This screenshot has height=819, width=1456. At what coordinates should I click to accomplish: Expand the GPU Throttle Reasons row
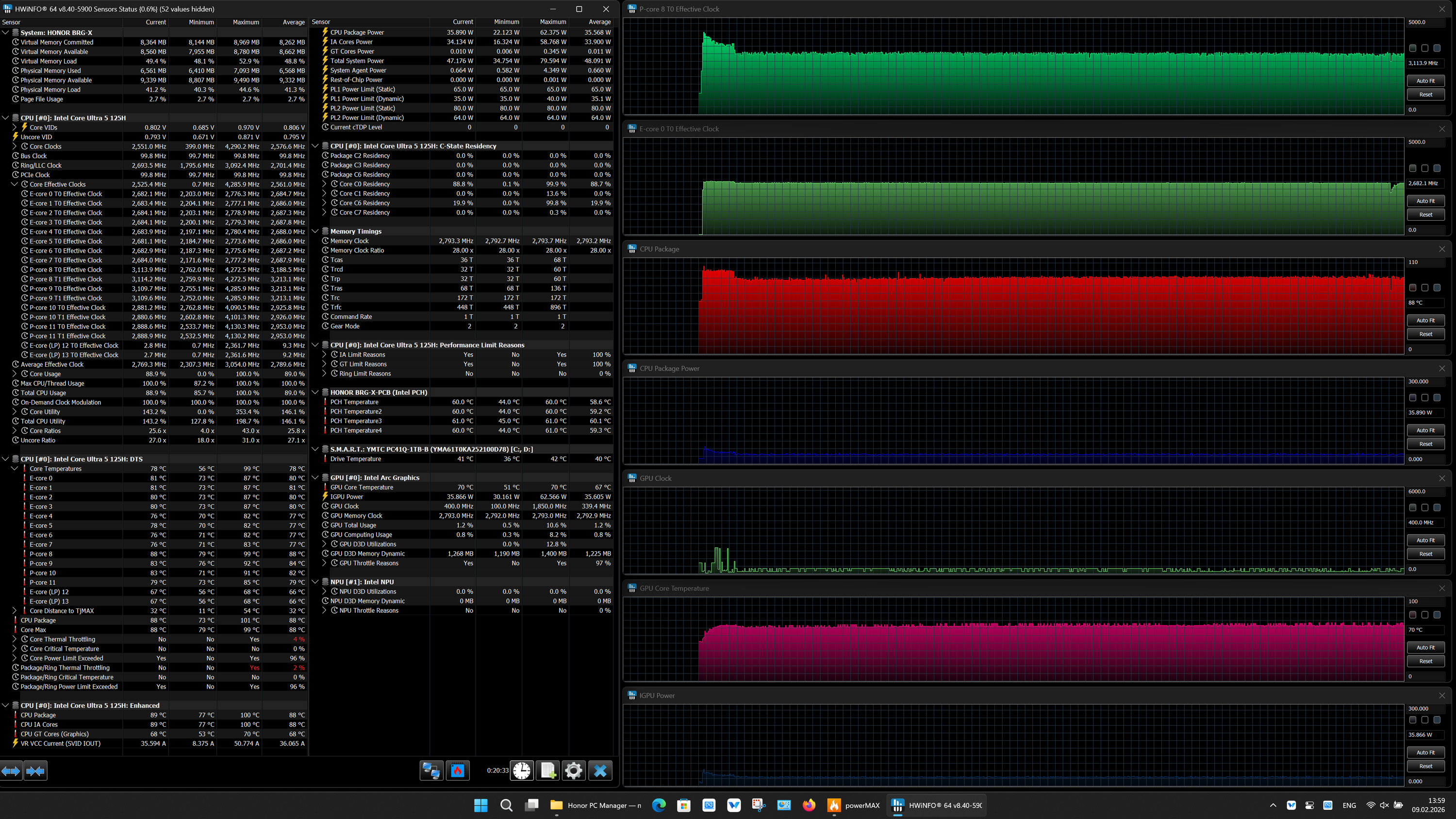324,563
